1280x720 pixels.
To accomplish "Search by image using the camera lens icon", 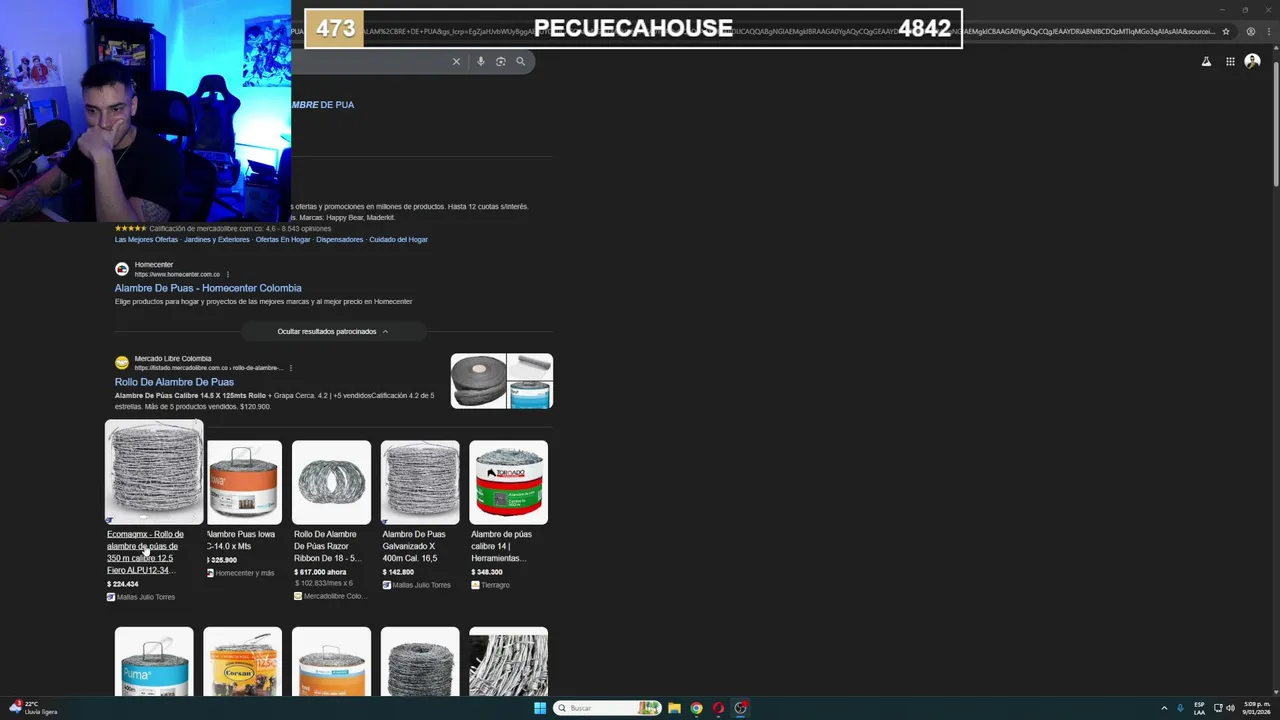I will pos(501,61).
